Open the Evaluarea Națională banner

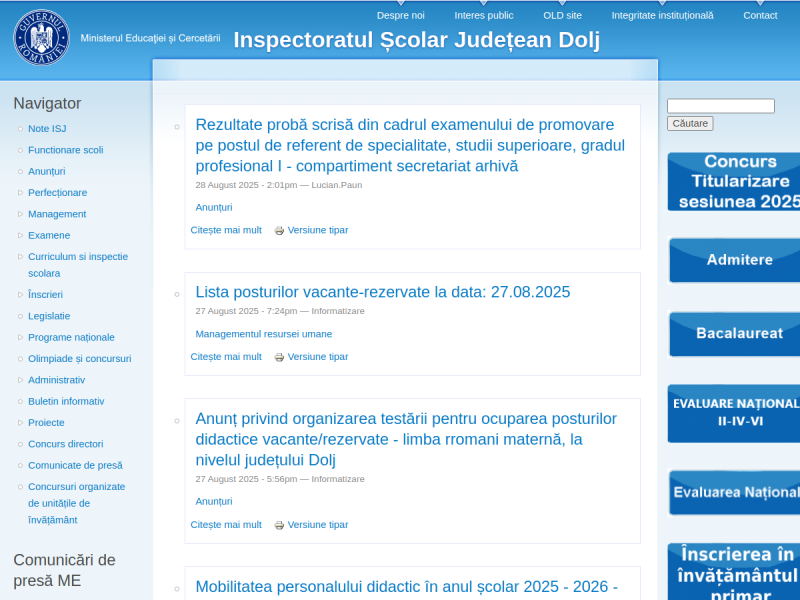[x=733, y=492]
